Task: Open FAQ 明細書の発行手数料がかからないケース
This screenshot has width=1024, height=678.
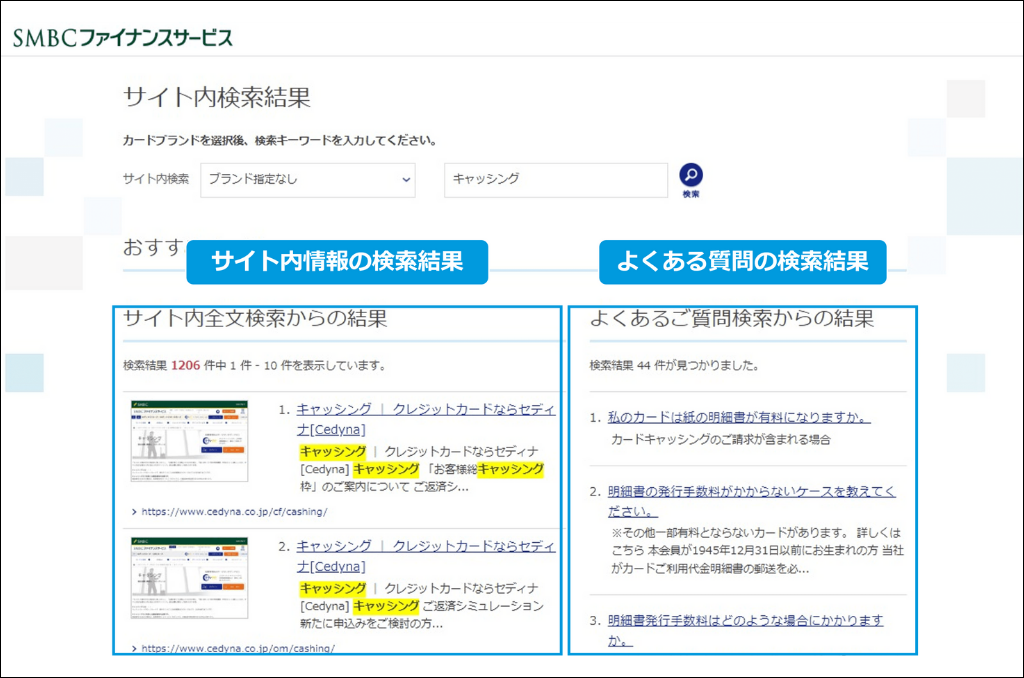Action: coord(751,501)
